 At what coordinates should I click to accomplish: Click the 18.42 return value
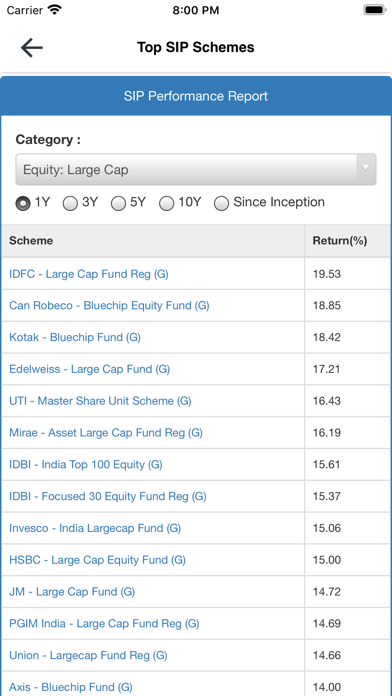tap(327, 337)
